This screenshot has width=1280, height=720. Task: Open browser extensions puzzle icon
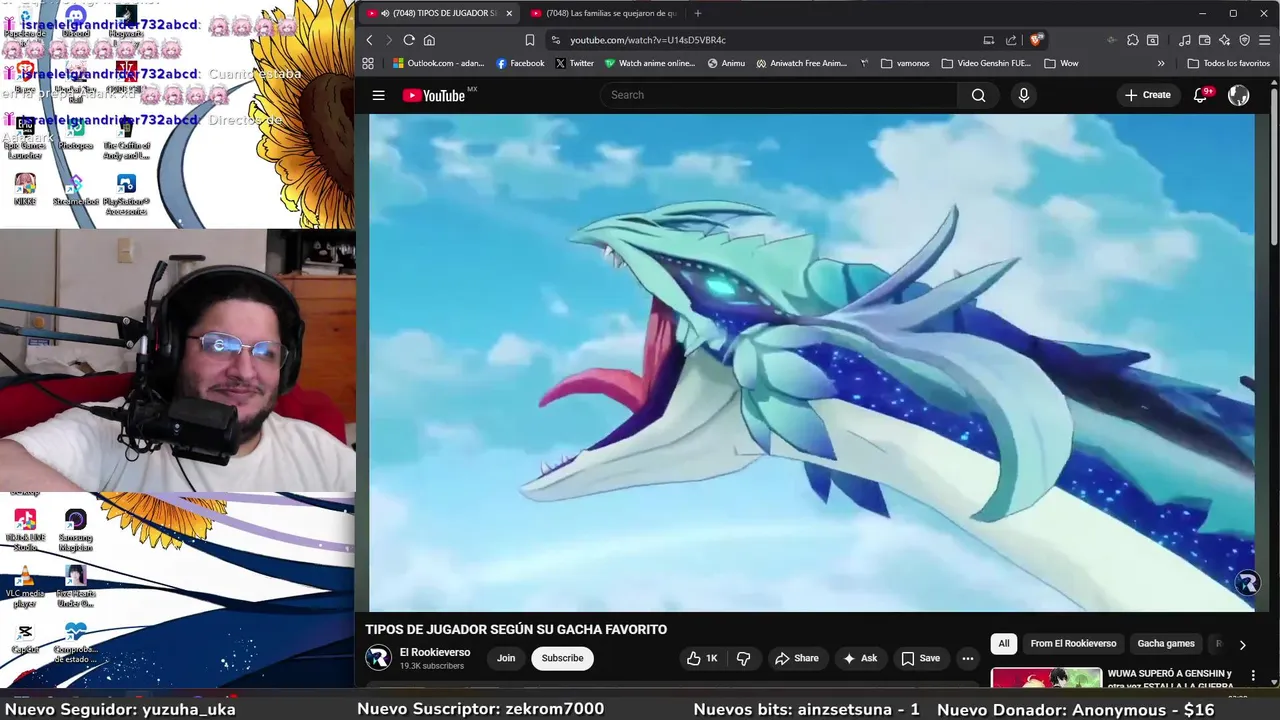click(x=1132, y=40)
